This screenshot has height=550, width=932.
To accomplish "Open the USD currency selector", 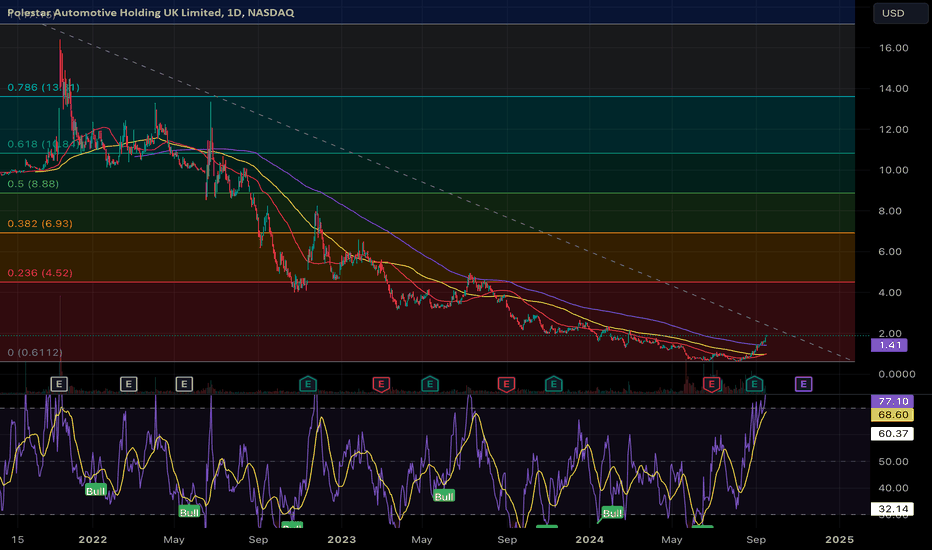I will click(x=900, y=13).
